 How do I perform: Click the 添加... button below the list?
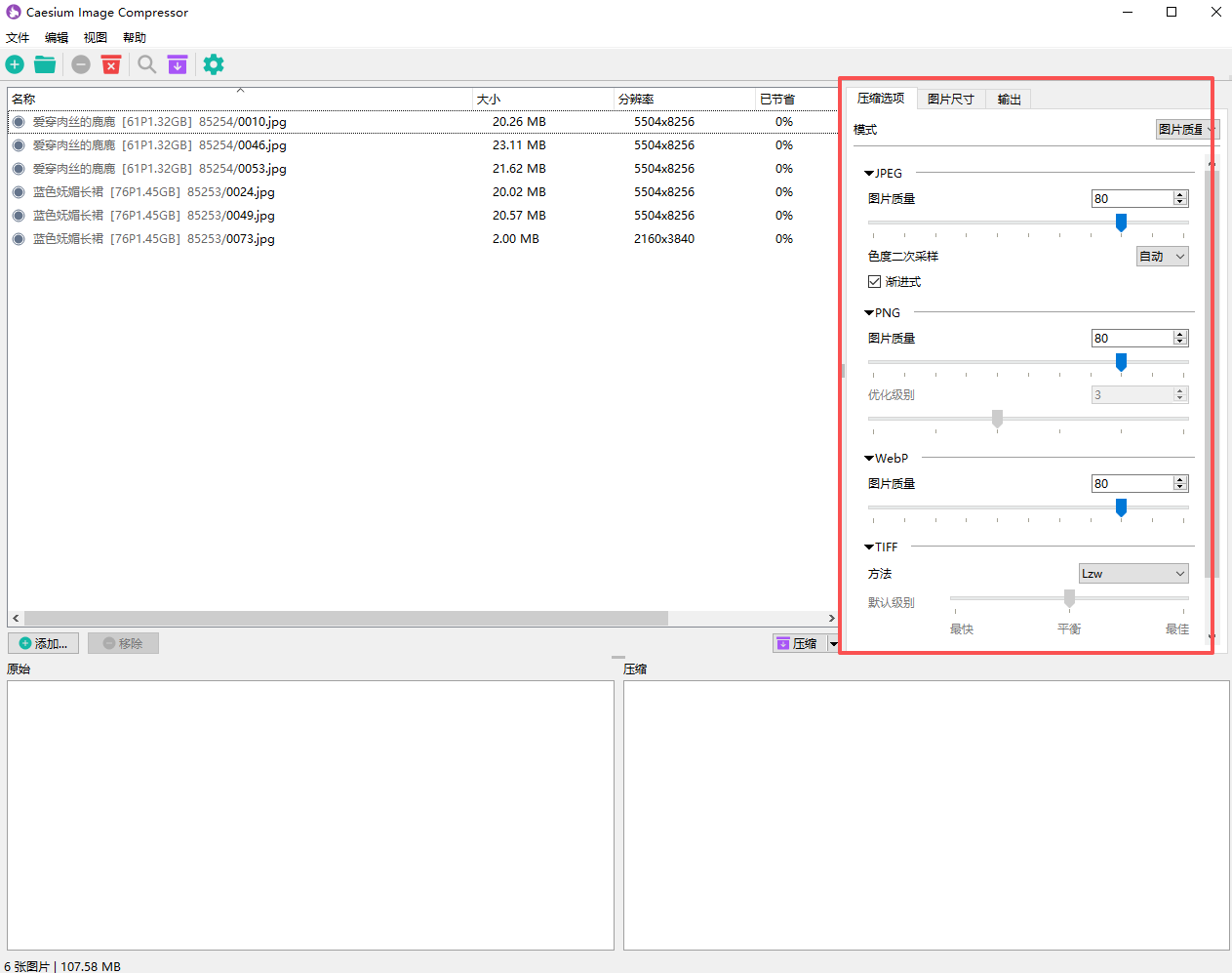point(44,644)
